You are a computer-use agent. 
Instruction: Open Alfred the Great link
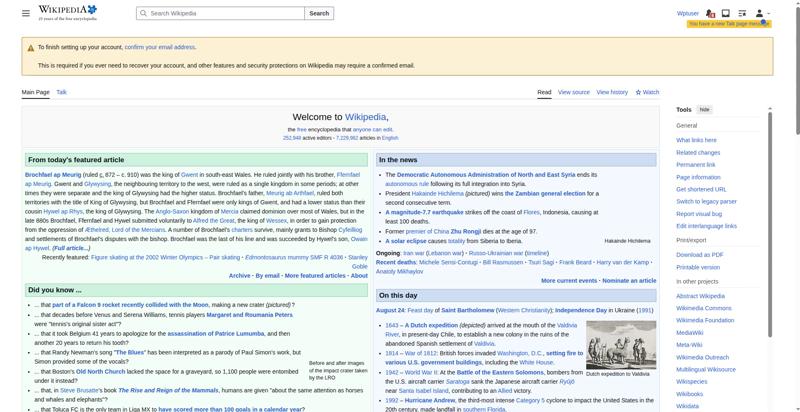pyautogui.click(x=214, y=221)
